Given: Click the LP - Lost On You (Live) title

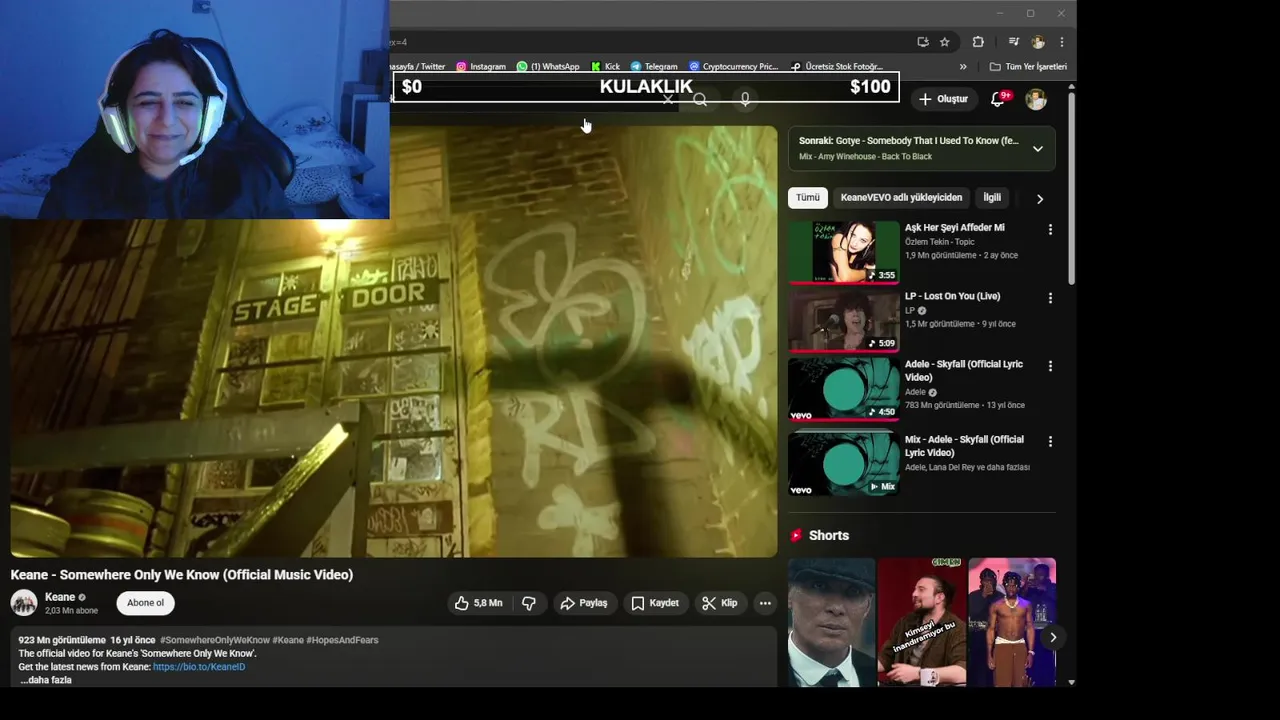Looking at the screenshot, I should point(952,296).
